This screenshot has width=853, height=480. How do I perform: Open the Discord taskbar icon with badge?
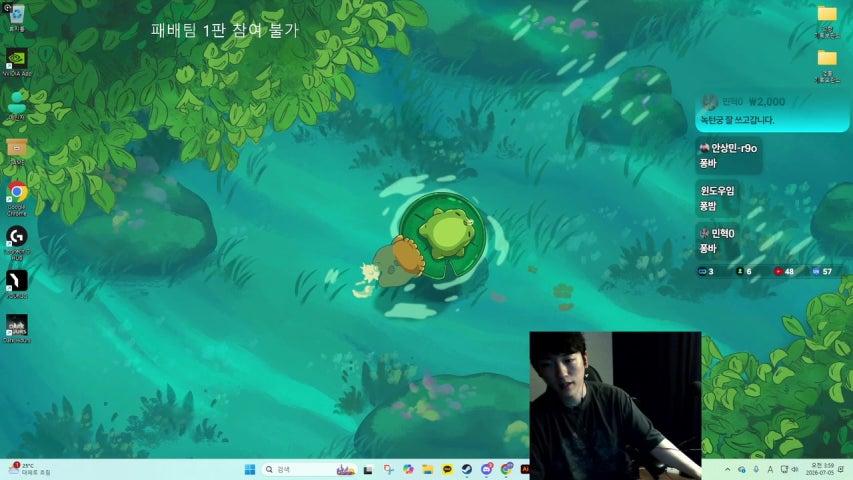(x=486, y=469)
